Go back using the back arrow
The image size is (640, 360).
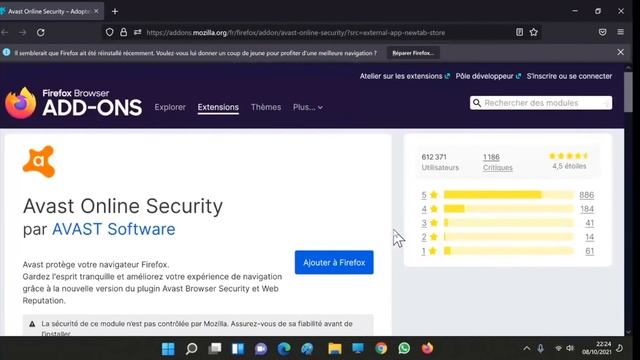pos(5,32)
